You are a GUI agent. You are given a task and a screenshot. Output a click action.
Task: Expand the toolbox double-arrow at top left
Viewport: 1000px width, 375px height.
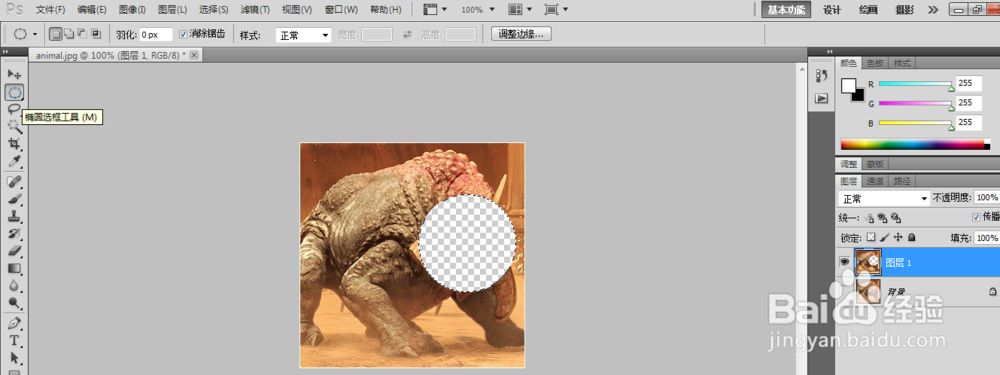click(6, 51)
